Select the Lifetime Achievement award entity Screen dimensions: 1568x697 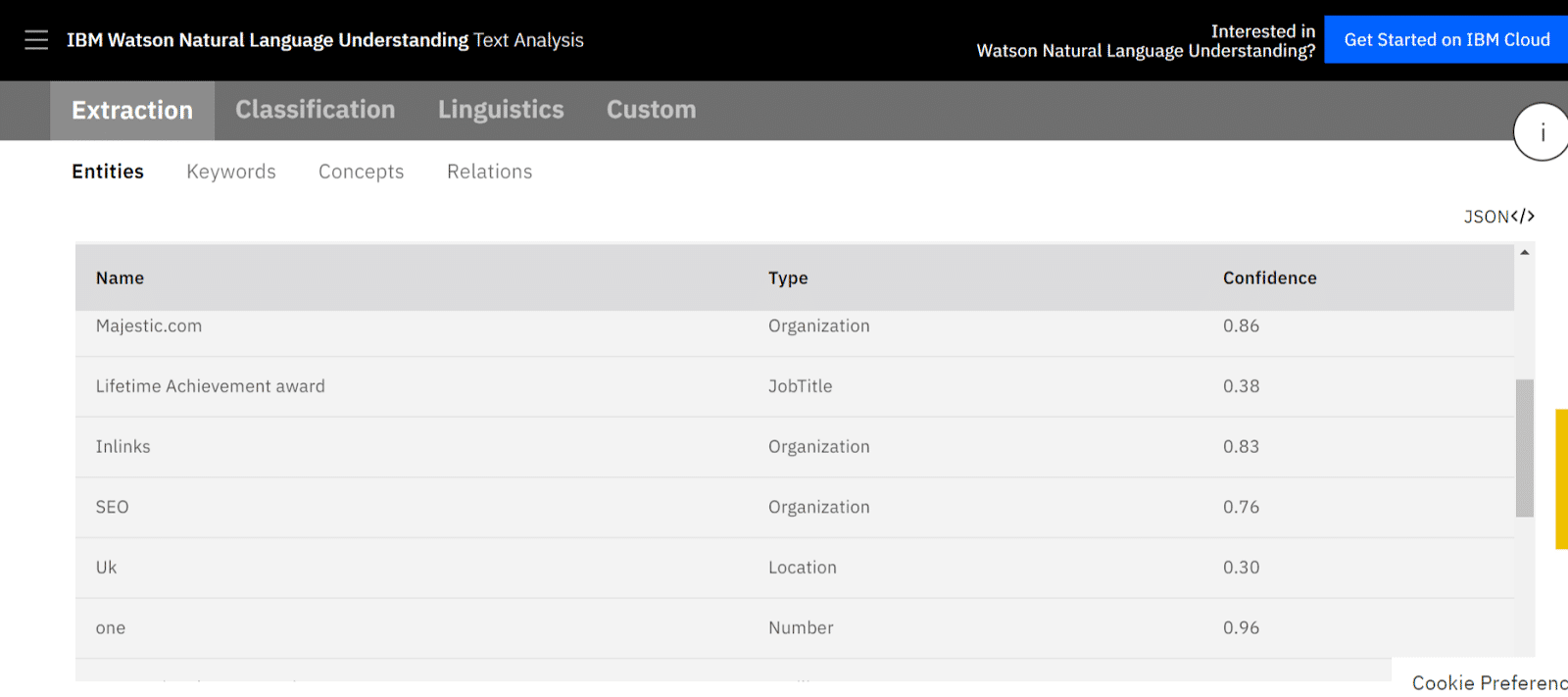pyautogui.click(x=211, y=386)
